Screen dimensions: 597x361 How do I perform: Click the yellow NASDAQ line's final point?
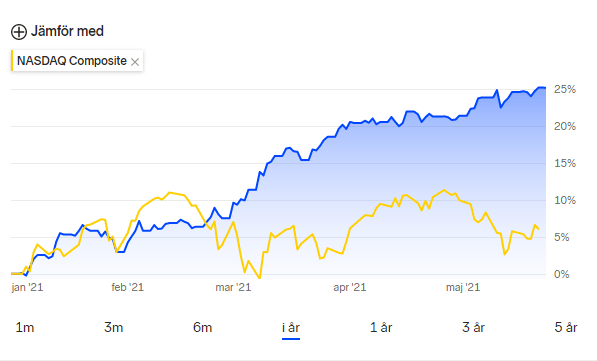538,229
